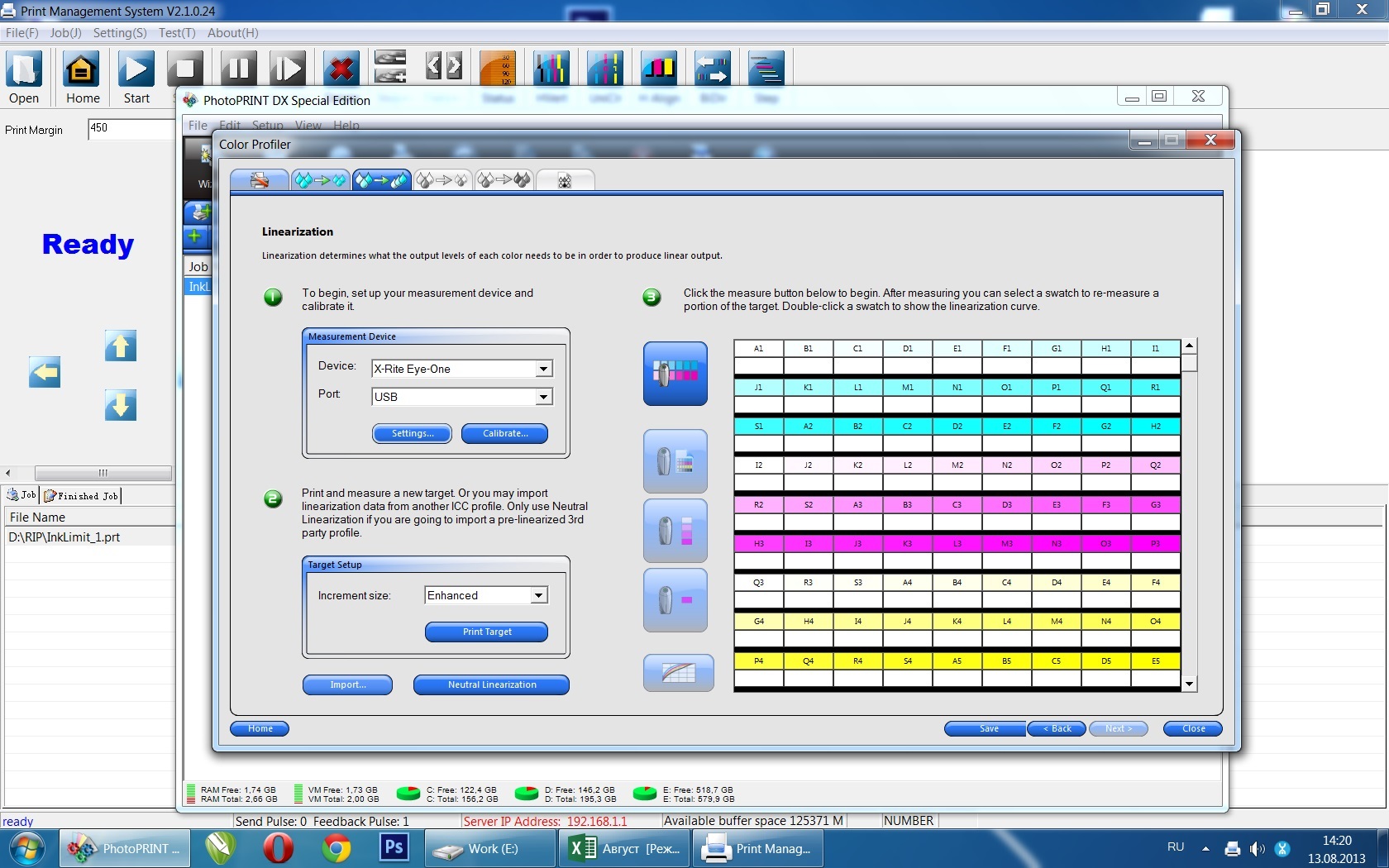Image resolution: width=1389 pixels, height=868 pixels.
Task: Click the Neutral Linearization button
Action: [491, 685]
